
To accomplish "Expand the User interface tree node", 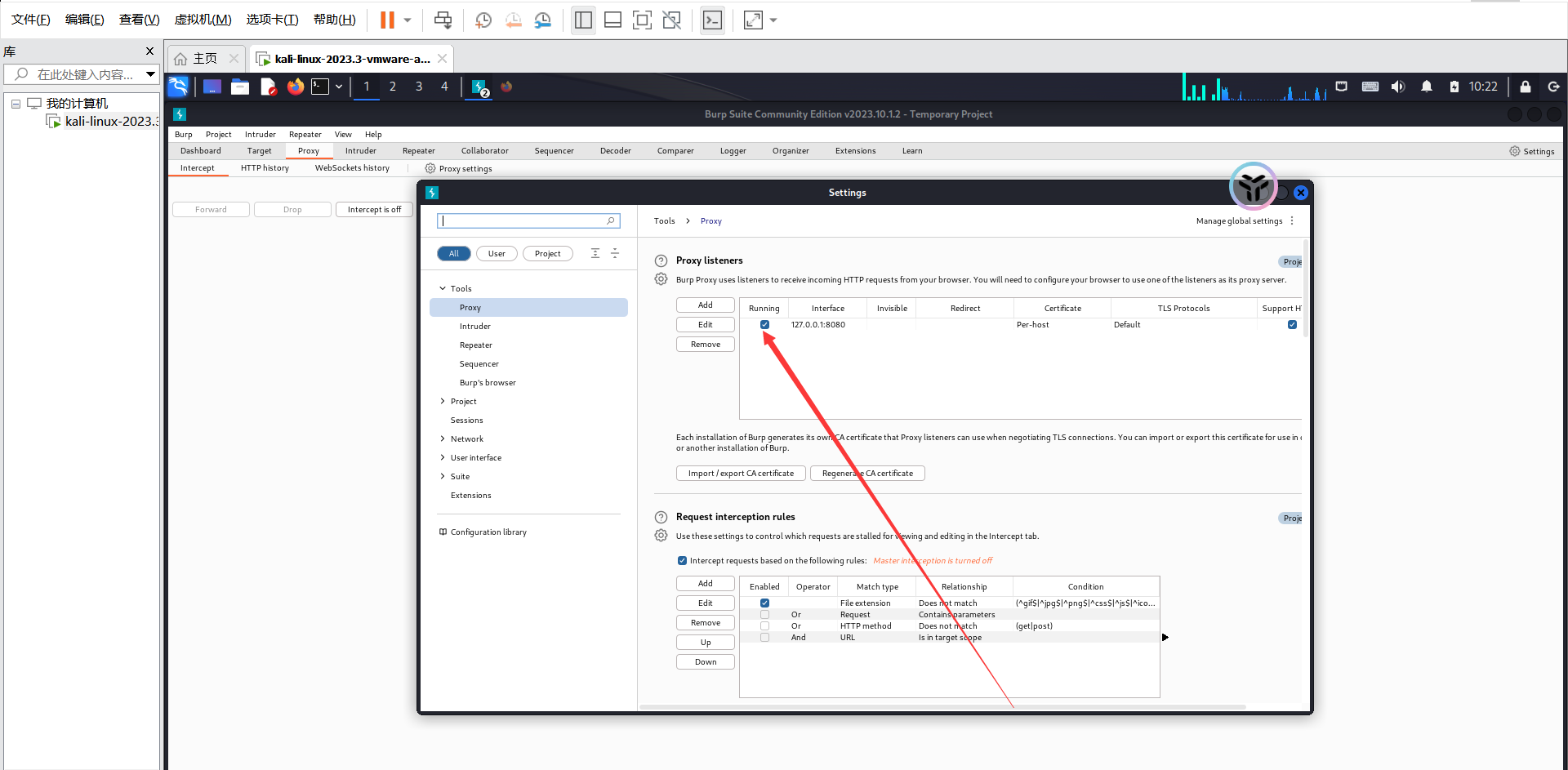I will pos(443,458).
